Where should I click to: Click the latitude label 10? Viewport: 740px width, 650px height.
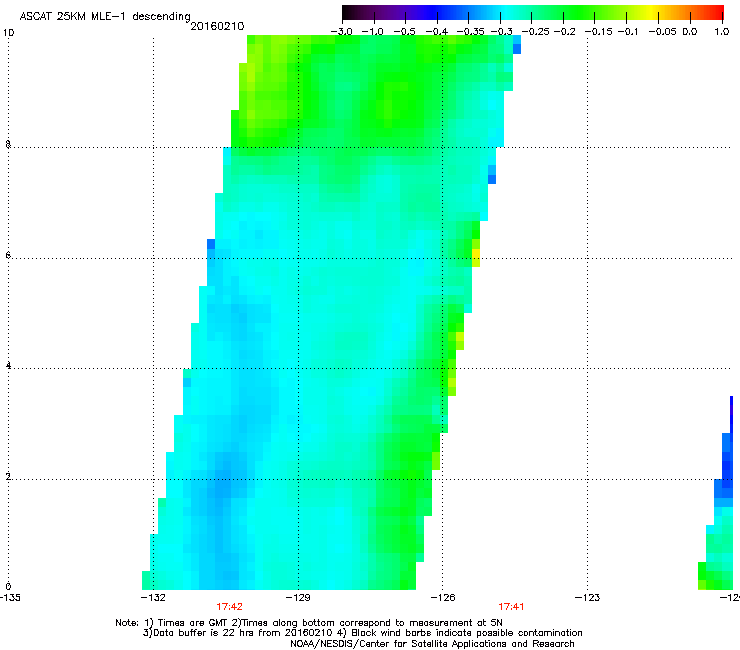(8, 33)
